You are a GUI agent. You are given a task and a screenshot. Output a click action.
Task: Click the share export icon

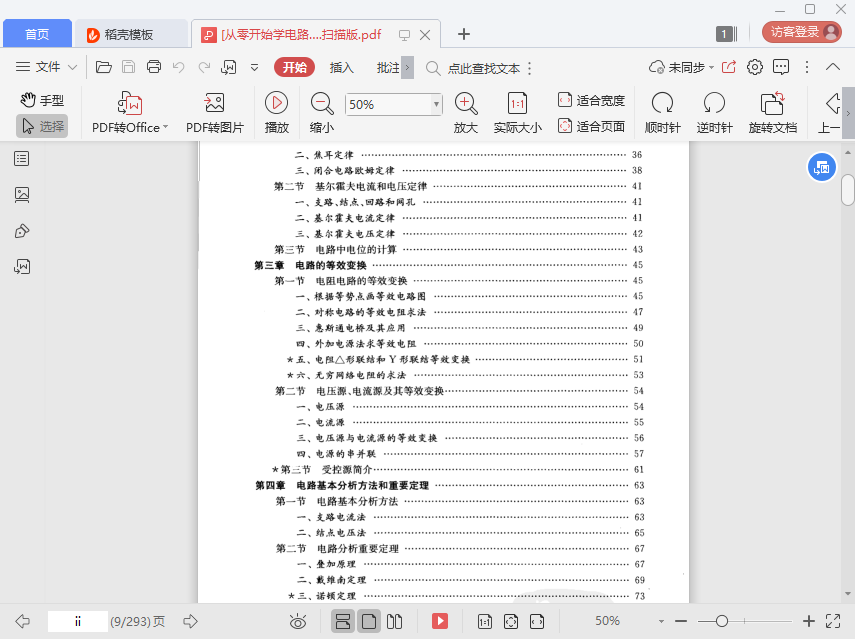tap(729, 67)
